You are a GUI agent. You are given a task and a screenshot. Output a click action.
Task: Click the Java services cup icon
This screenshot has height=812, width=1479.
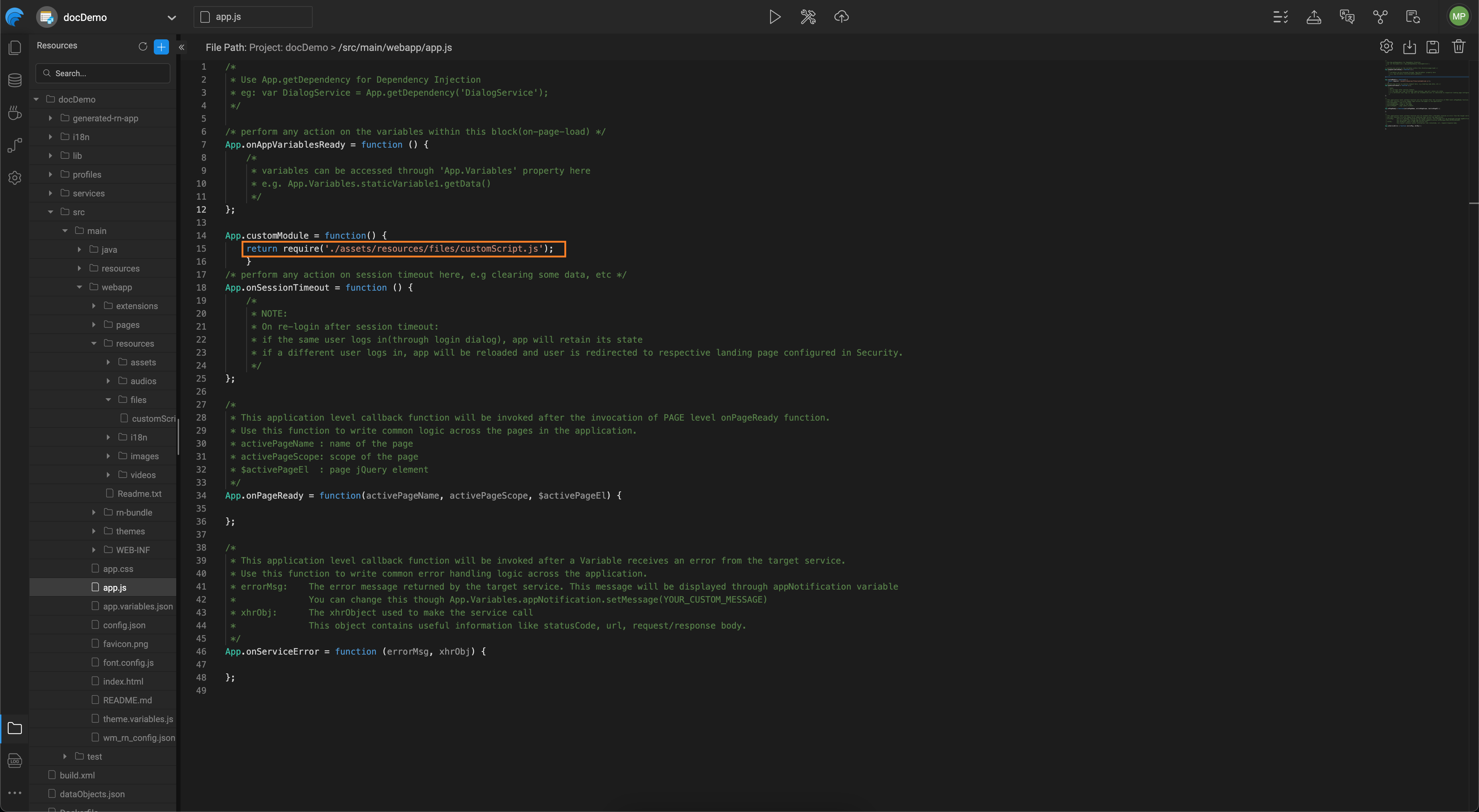tap(15, 113)
